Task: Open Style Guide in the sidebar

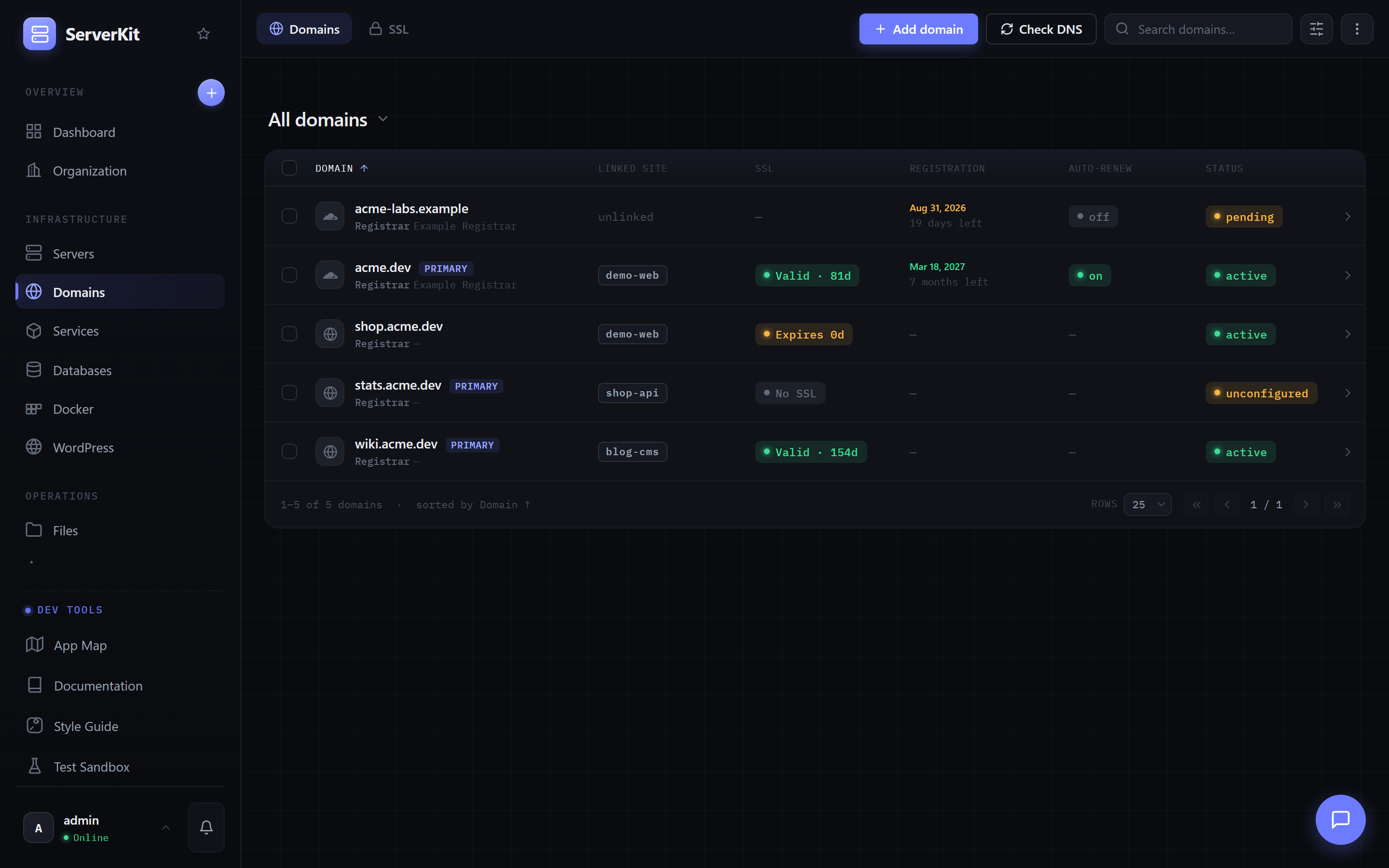Action: click(x=120, y=726)
